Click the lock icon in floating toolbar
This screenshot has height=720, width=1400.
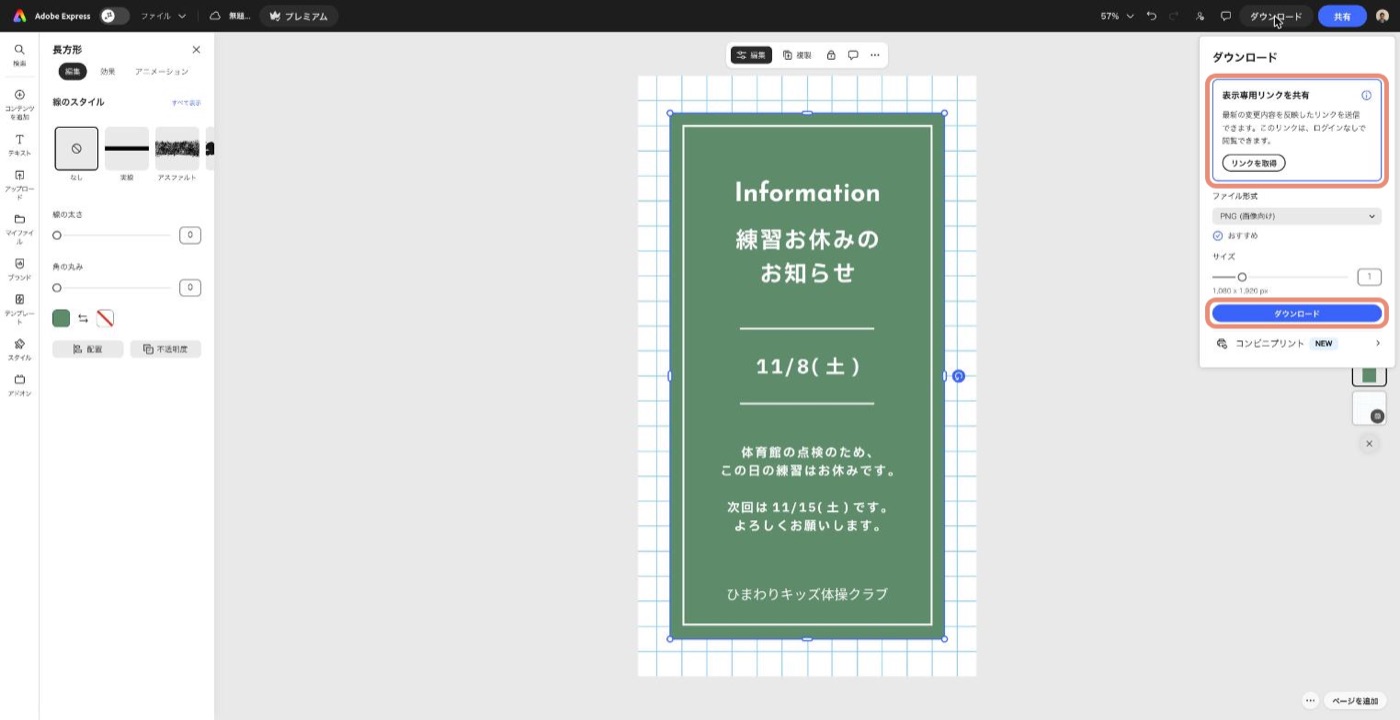(831, 55)
